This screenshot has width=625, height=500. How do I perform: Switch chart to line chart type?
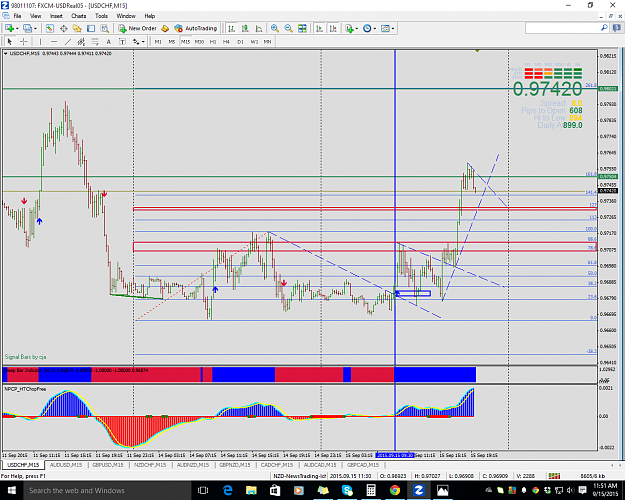(x=259, y=28)
